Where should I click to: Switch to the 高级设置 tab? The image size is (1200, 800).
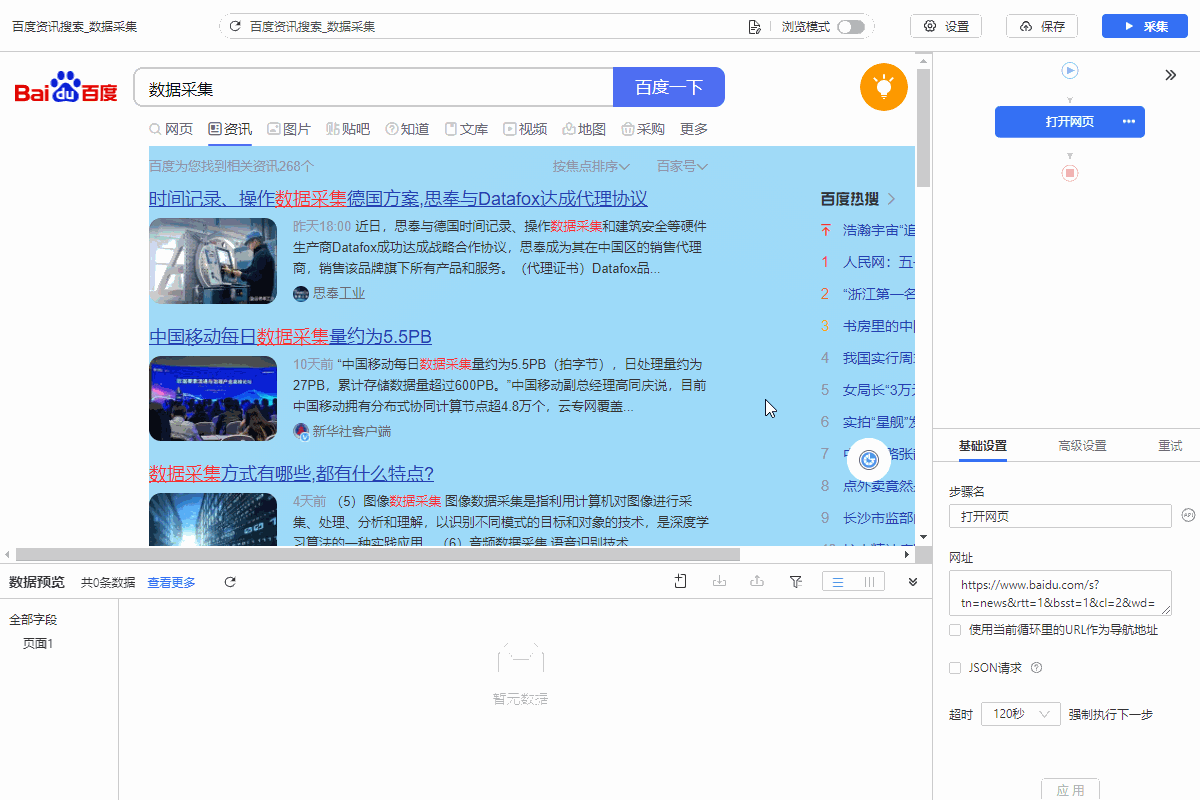1082,446
